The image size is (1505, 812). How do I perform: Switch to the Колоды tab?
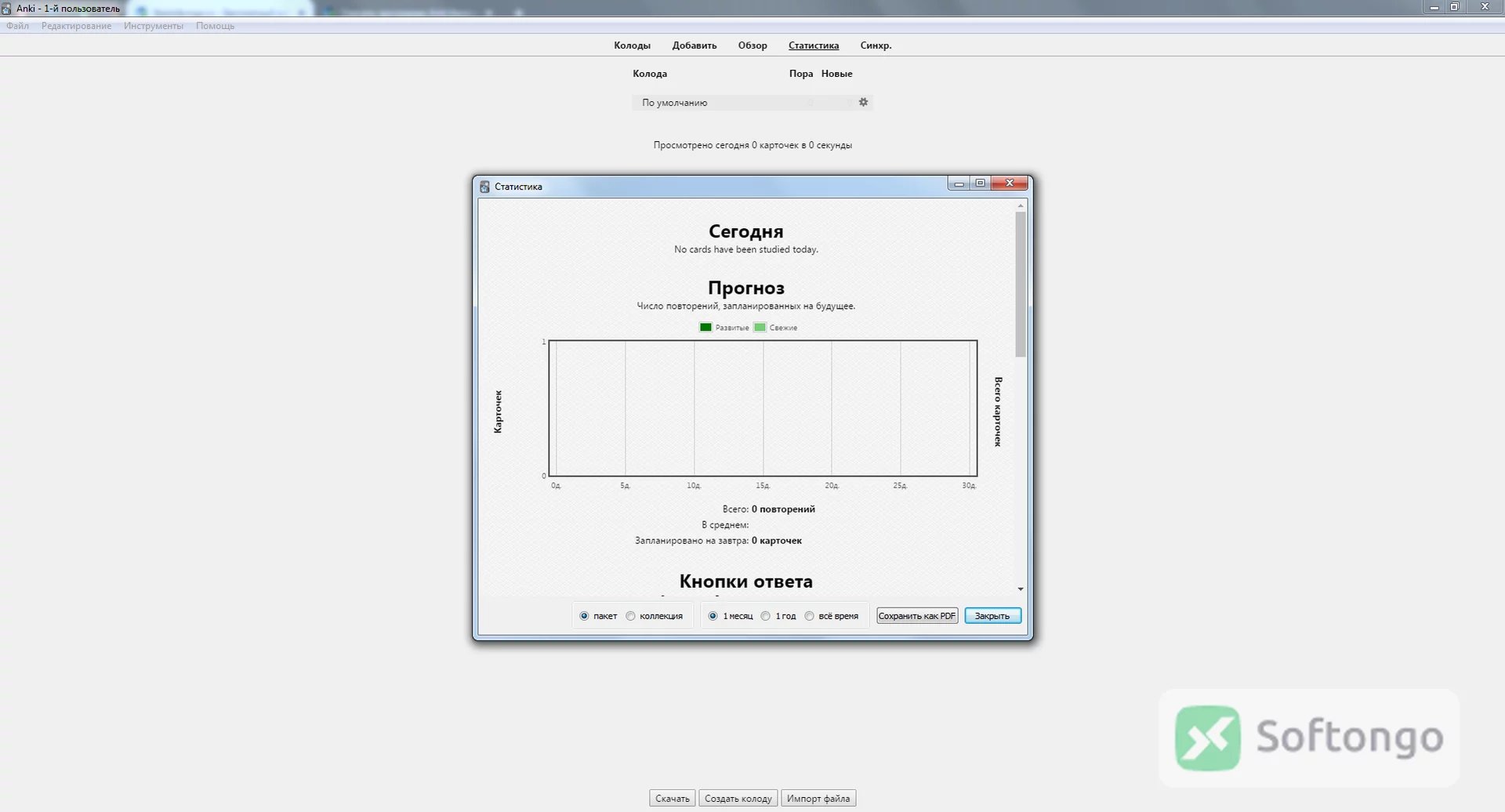[x=632, y=45]
